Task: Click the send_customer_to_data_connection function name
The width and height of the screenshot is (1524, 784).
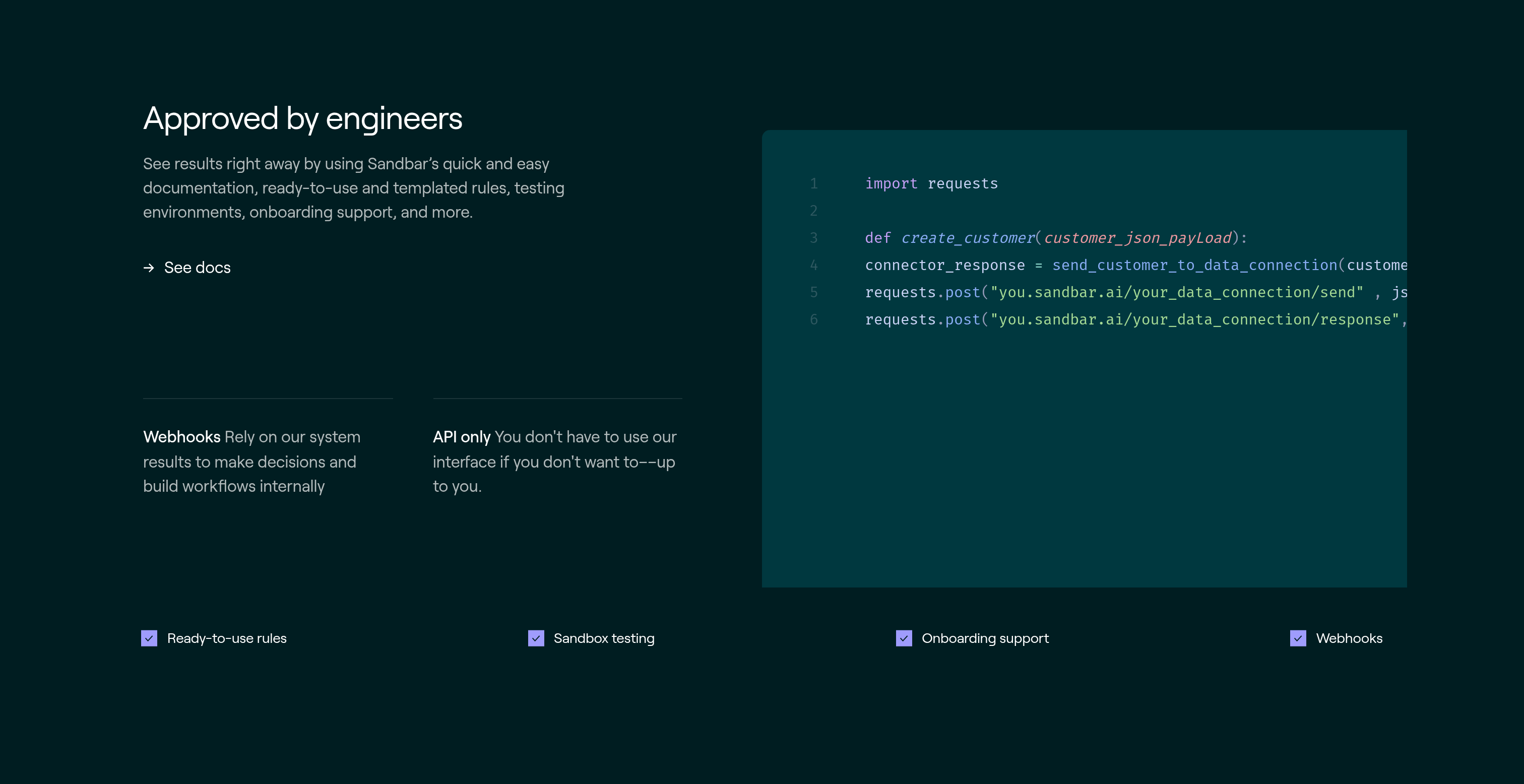Action: (1194, 265)
